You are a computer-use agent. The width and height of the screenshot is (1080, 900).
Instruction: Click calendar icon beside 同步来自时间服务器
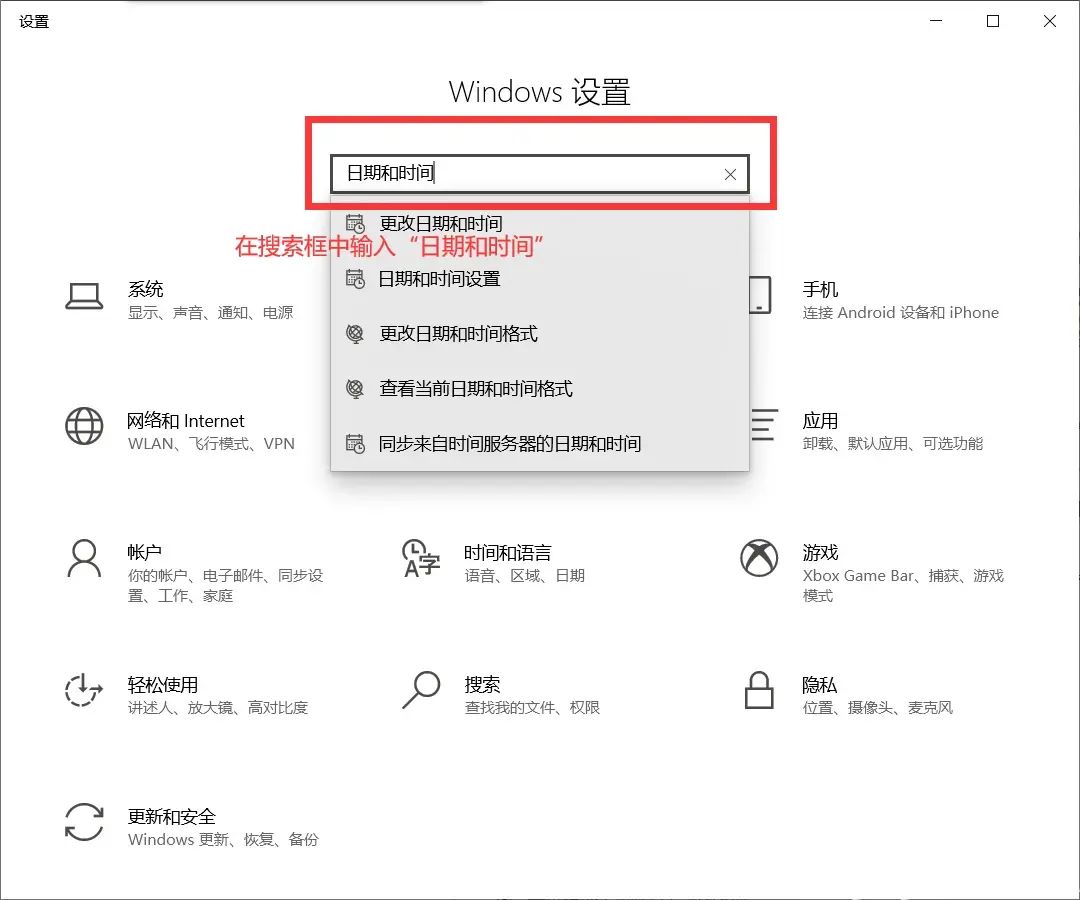pyautogui.click(x=355, y=444)
